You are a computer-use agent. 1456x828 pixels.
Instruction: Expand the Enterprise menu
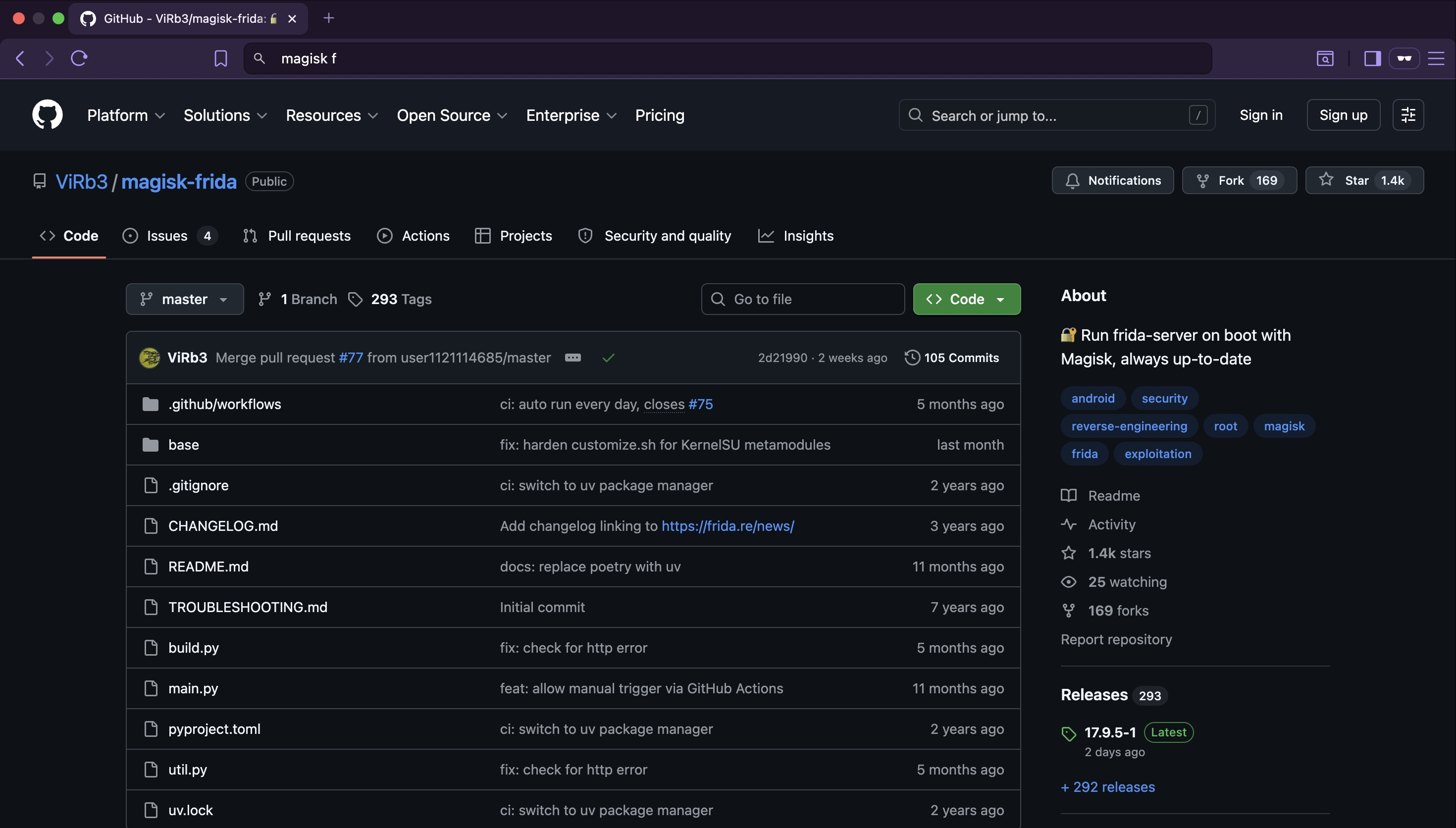pyautogui.click(x=572, y=115)
